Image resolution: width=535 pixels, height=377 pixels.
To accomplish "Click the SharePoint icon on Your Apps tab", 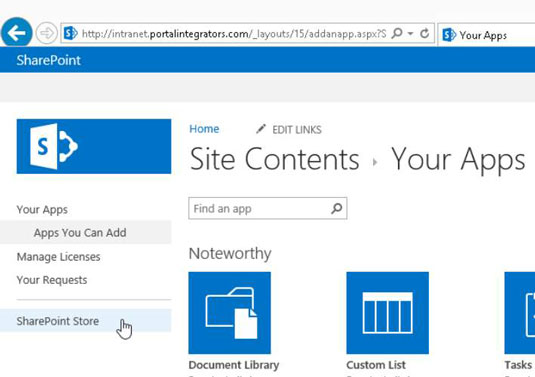I will [449, 35].
